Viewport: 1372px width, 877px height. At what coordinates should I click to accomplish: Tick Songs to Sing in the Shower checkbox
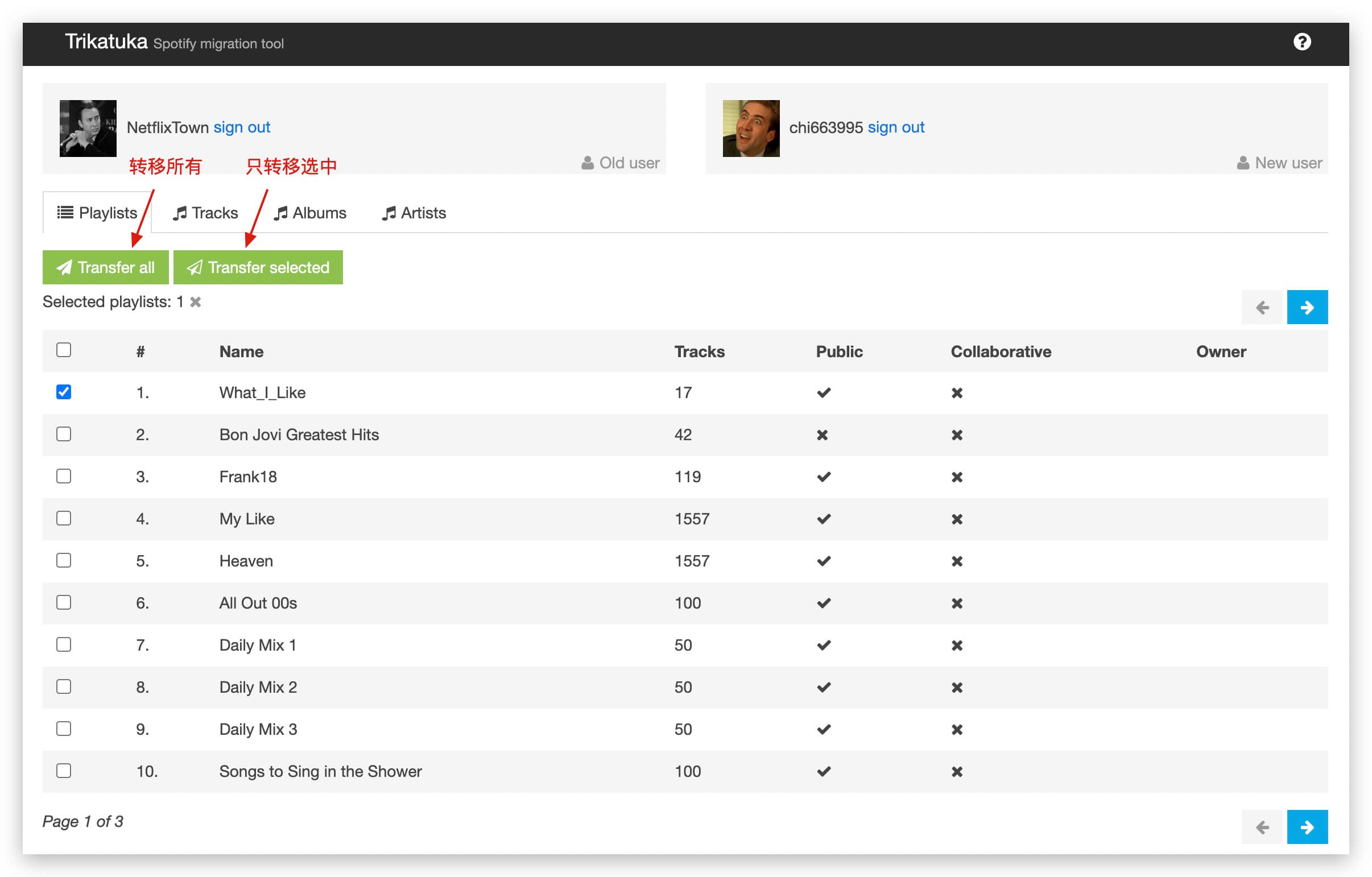[64, 771]
